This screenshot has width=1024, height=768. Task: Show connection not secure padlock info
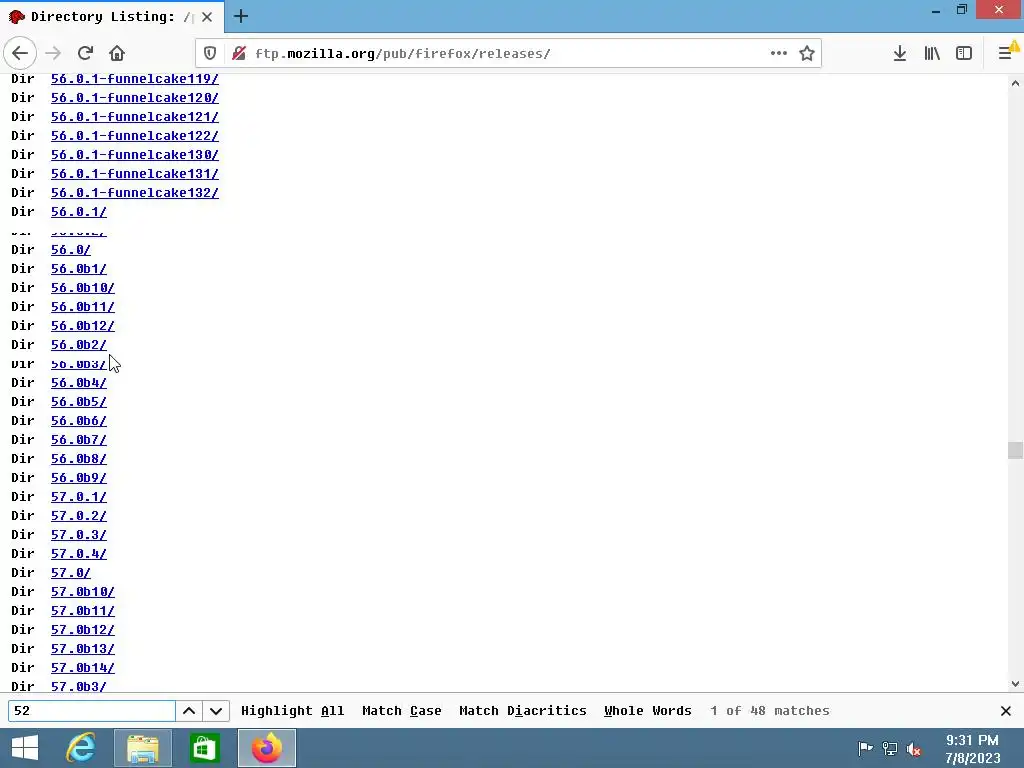click(239, 53)
